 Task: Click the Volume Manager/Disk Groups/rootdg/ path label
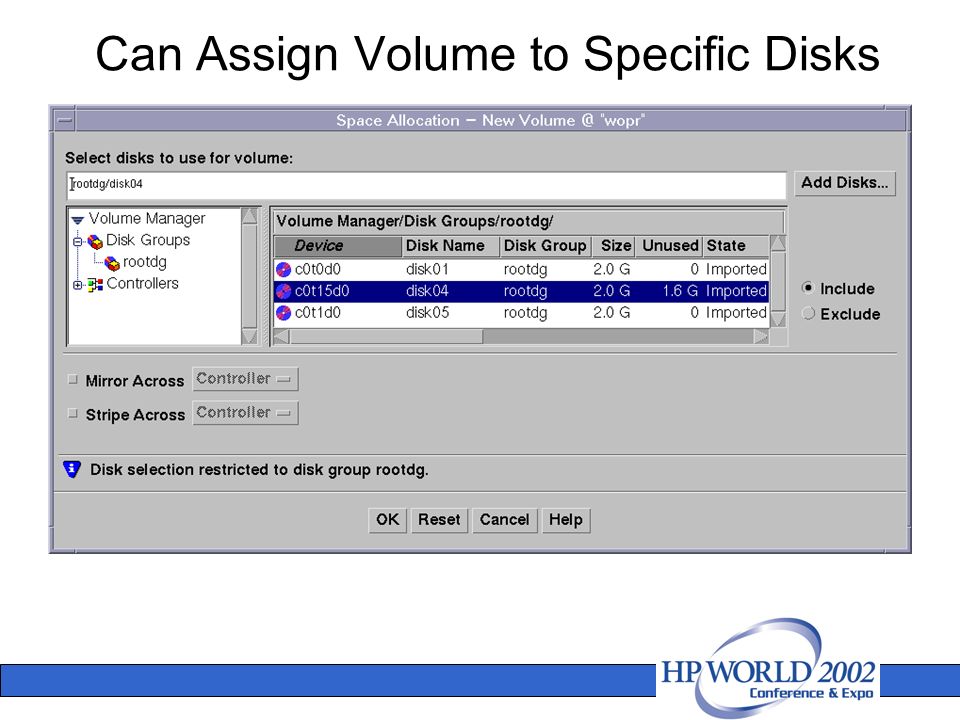[x=414, y=221]
